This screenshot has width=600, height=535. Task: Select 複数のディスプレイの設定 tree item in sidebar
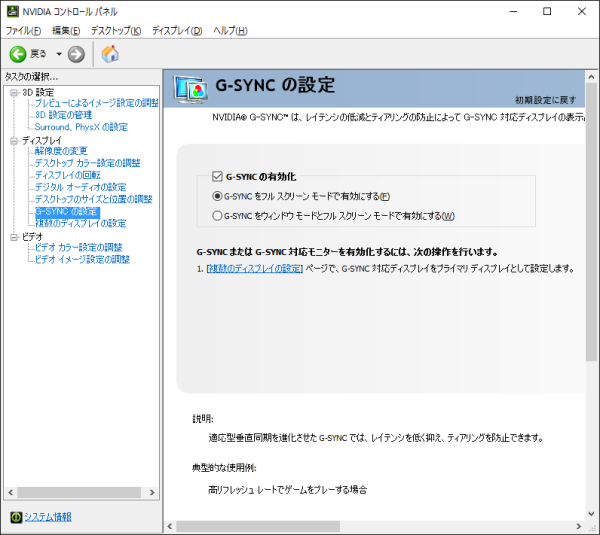tap(80, 223)
